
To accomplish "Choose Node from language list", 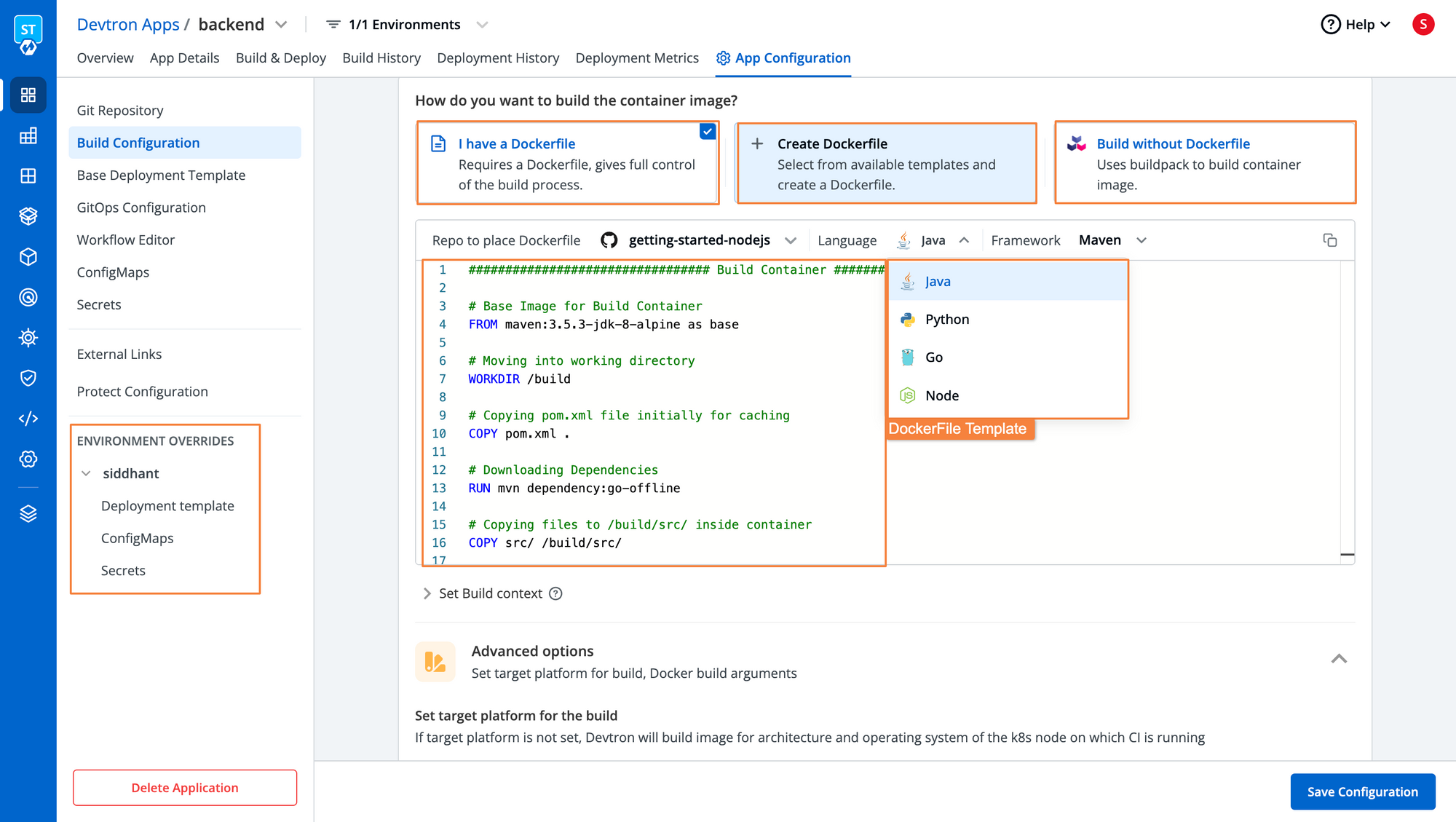I will [1008, 395].
